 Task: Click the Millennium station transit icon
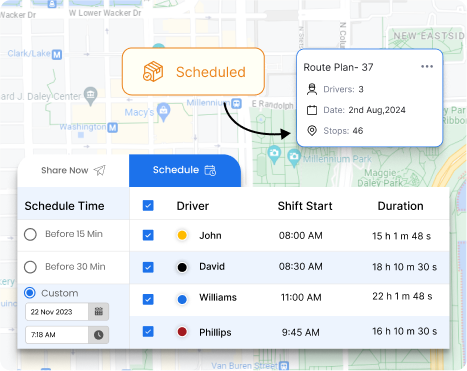(236, 103)
